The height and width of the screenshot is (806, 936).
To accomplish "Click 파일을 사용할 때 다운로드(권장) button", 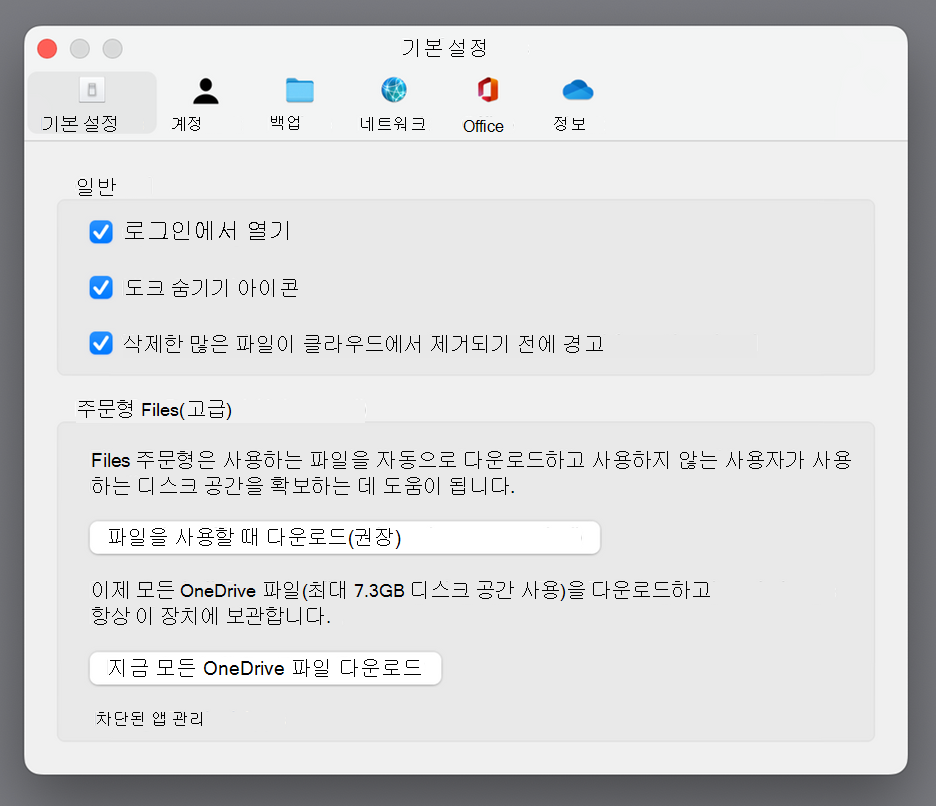I will tap(344, 537).
